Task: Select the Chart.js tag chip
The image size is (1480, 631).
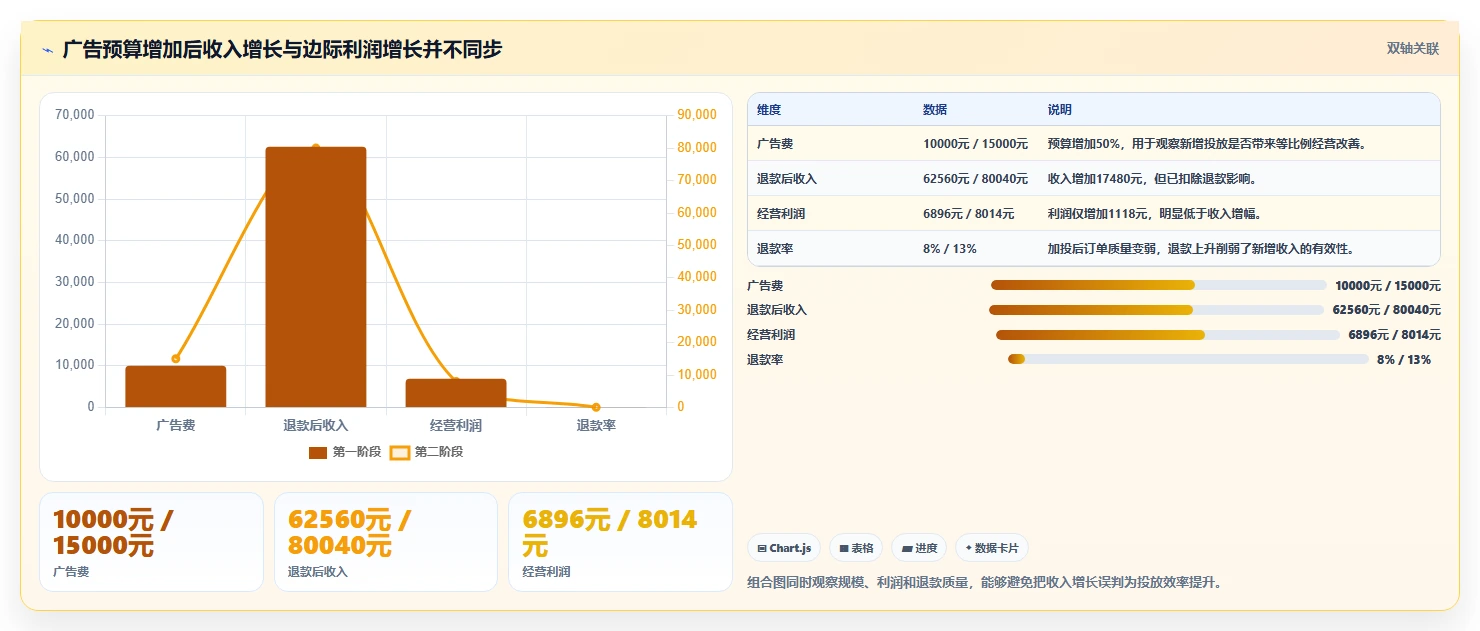Action: [784, 548]
